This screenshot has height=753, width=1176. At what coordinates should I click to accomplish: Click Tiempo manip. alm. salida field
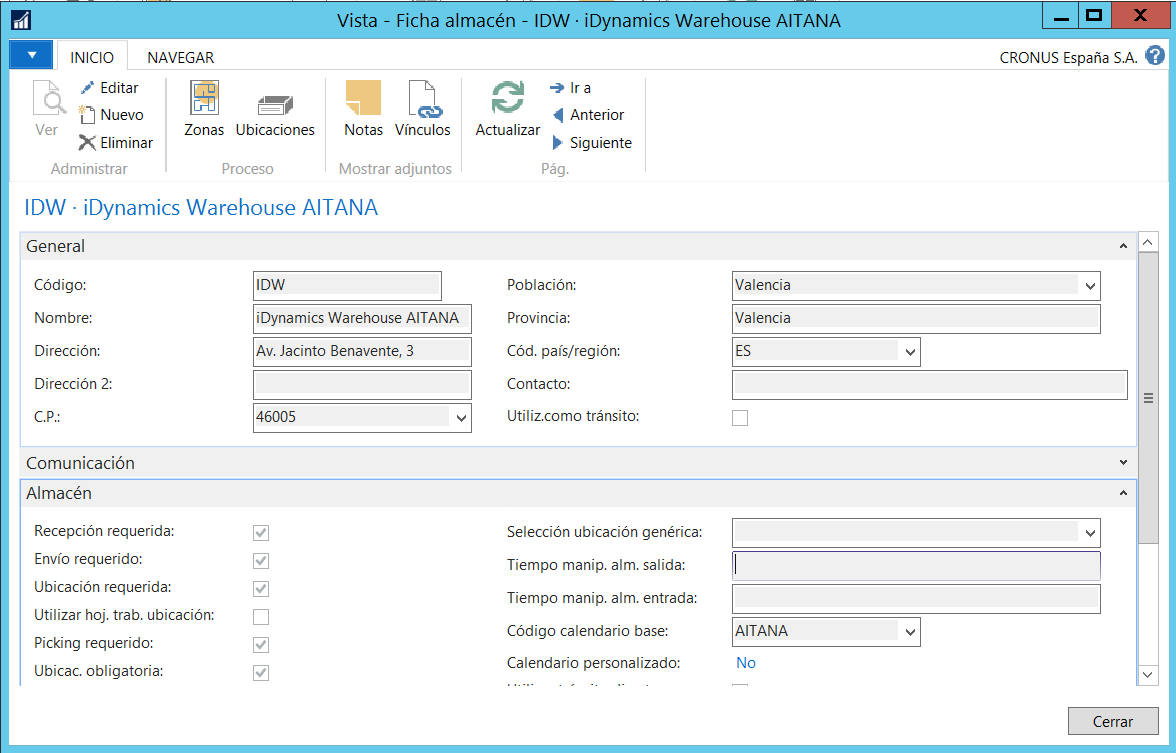click(x=916, y=566)
